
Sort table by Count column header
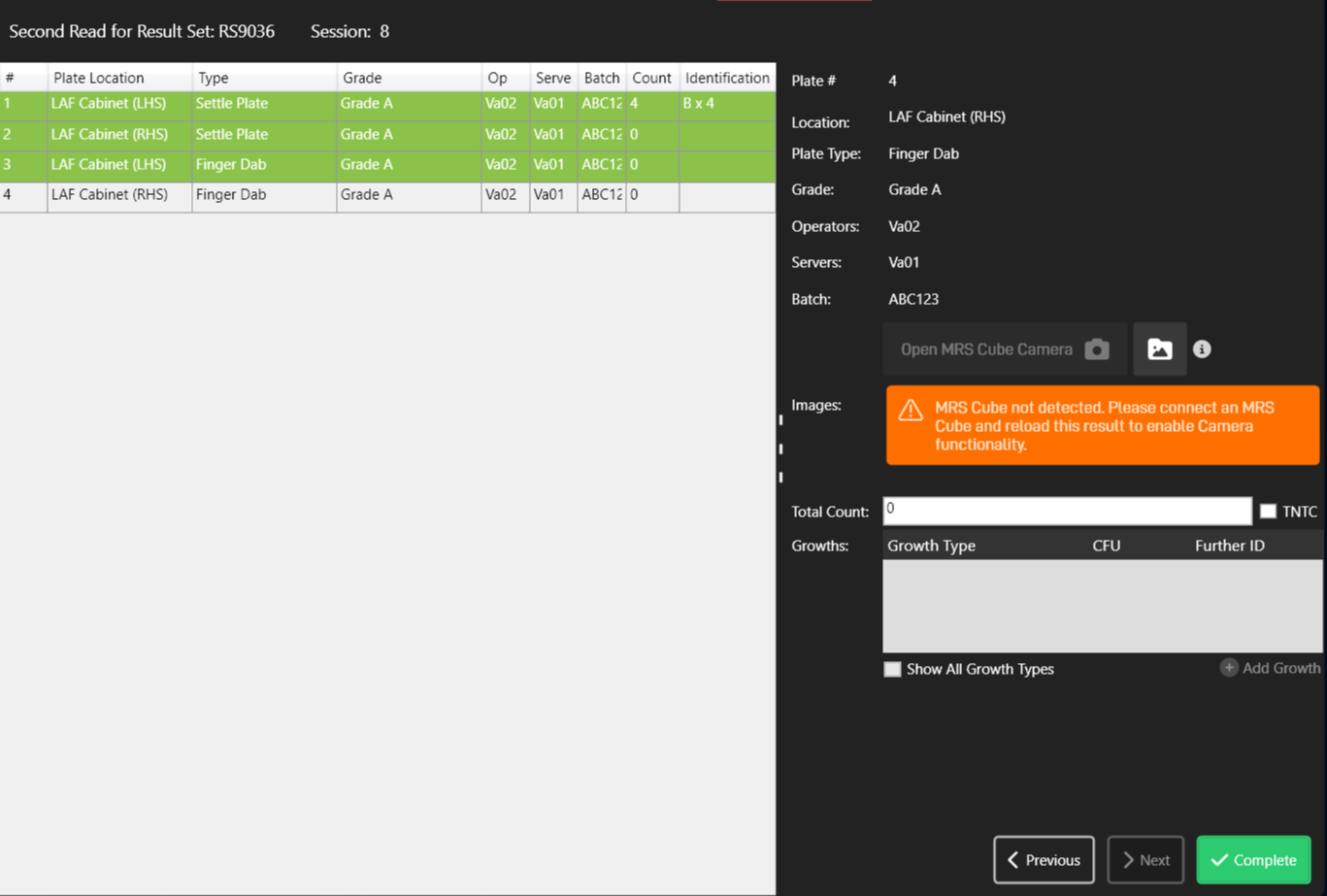pos(651,78)
